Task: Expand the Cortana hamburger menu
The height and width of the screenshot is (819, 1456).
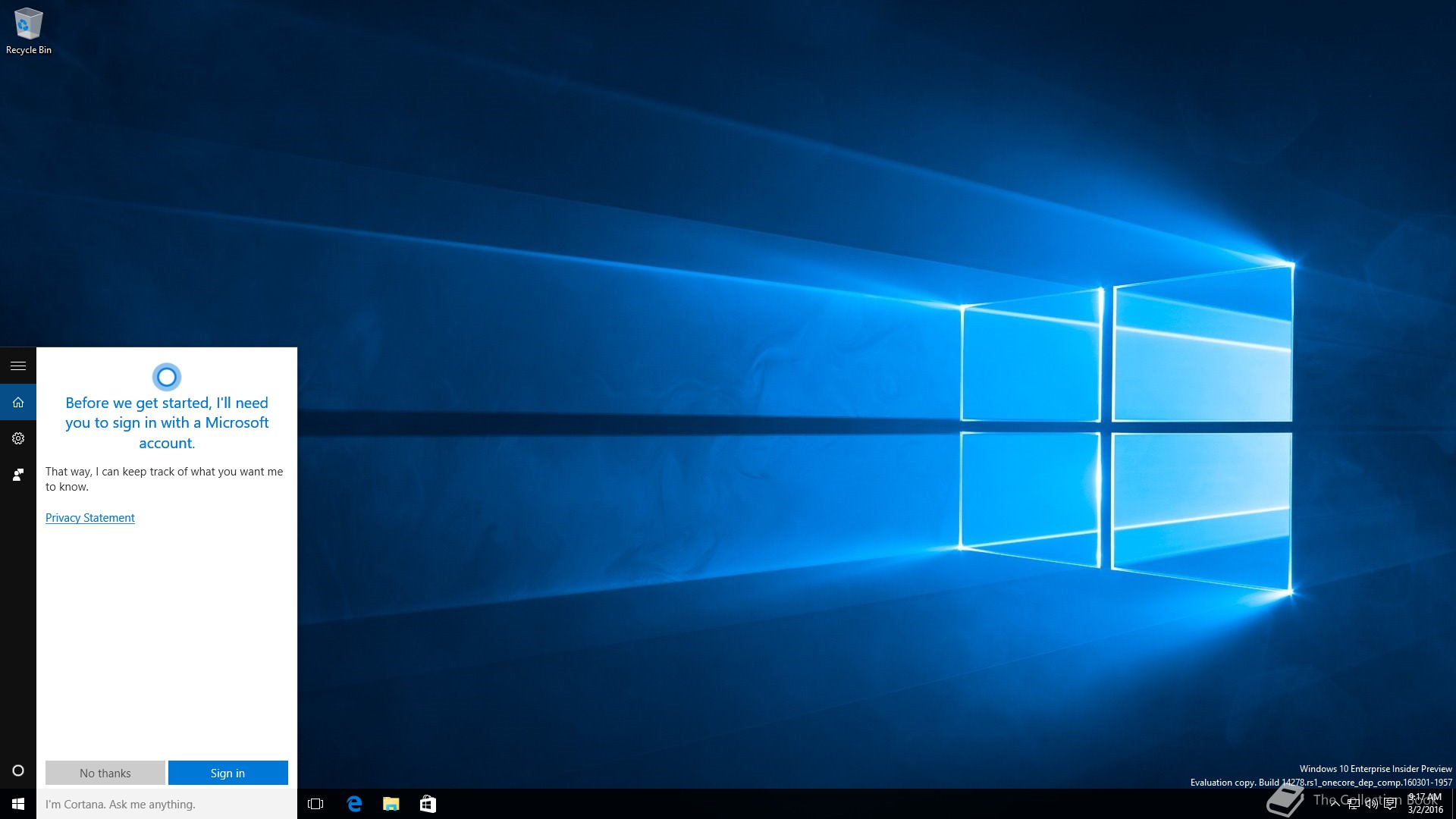Action: (18, 366)
